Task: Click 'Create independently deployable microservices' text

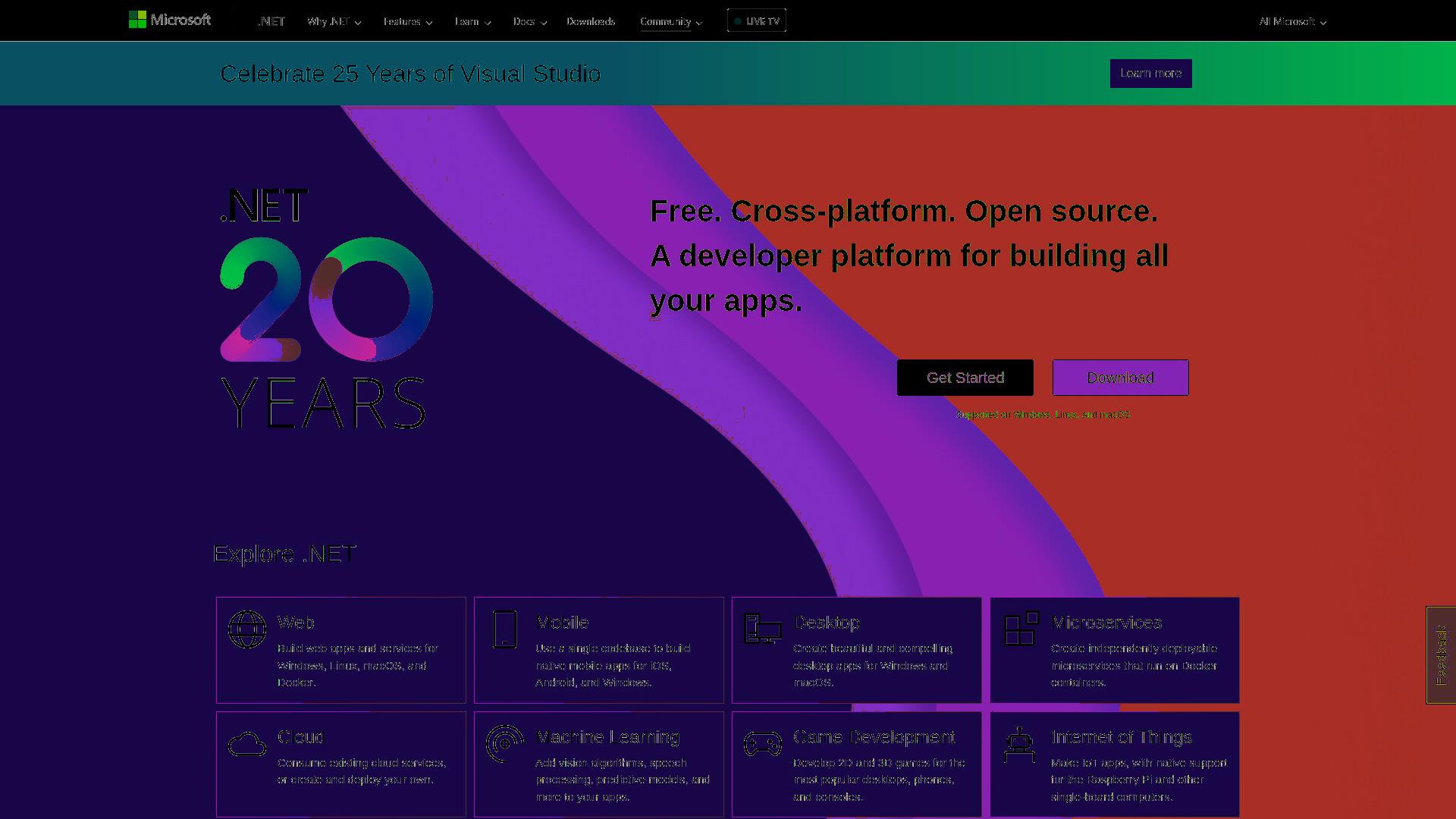Action: point(1134,665)
